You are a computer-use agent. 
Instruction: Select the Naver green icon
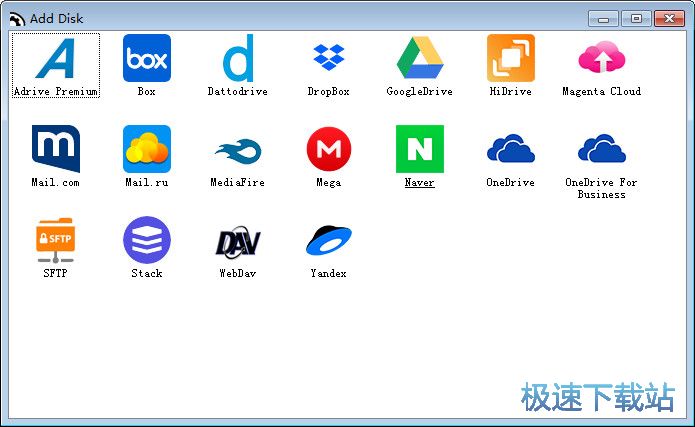click(x=420, y=150)
